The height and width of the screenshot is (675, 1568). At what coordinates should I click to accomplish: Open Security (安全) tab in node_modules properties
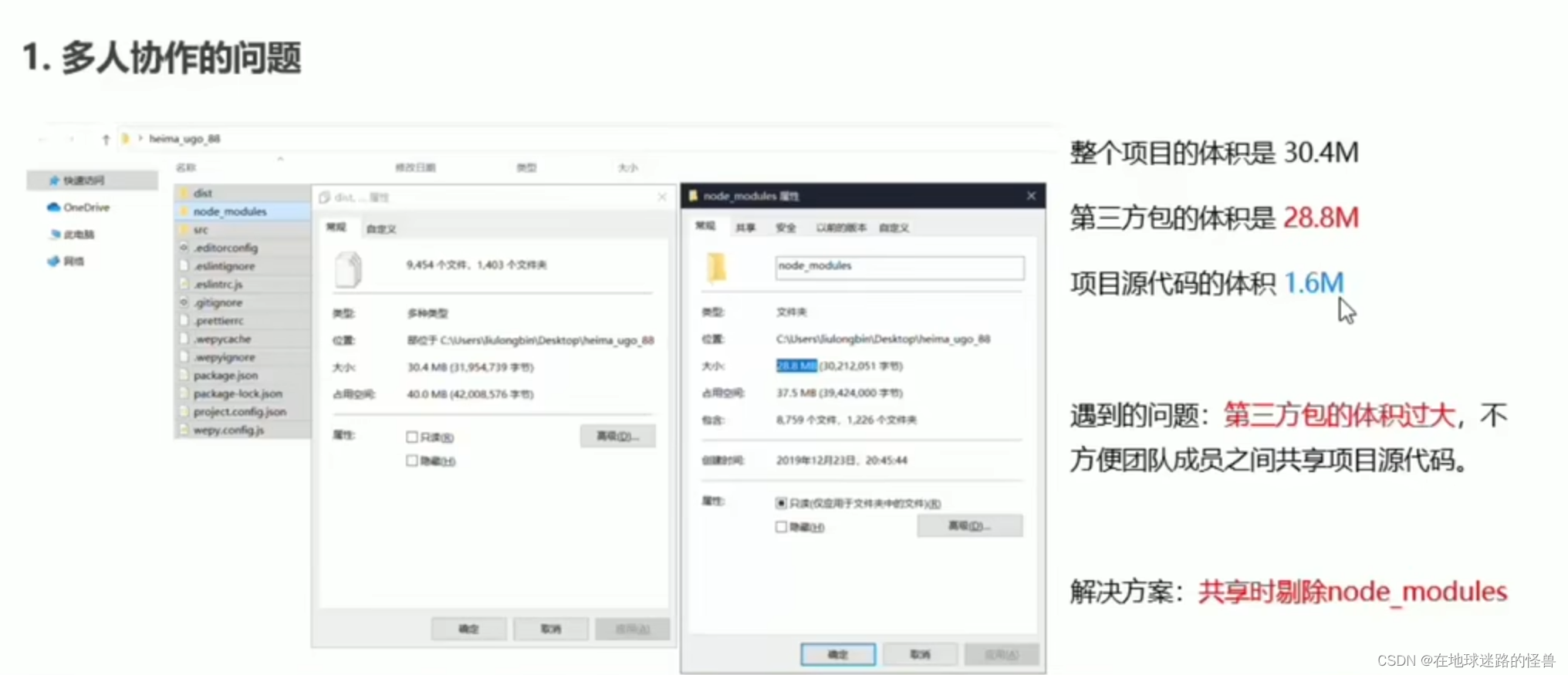tap(786, 228)
